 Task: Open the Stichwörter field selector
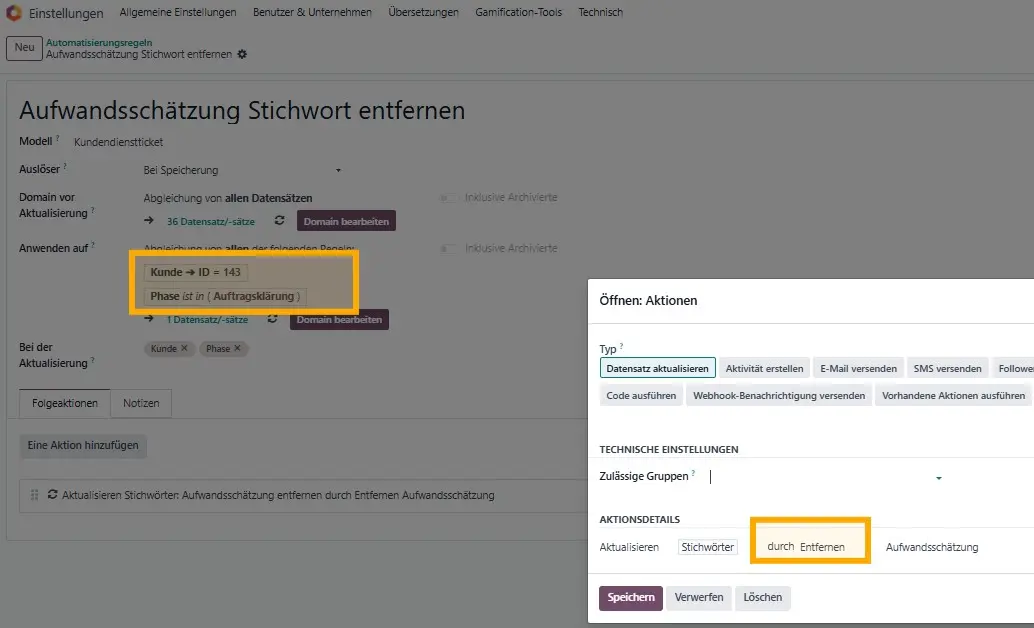pyautogui.click(x=707, y=547)
